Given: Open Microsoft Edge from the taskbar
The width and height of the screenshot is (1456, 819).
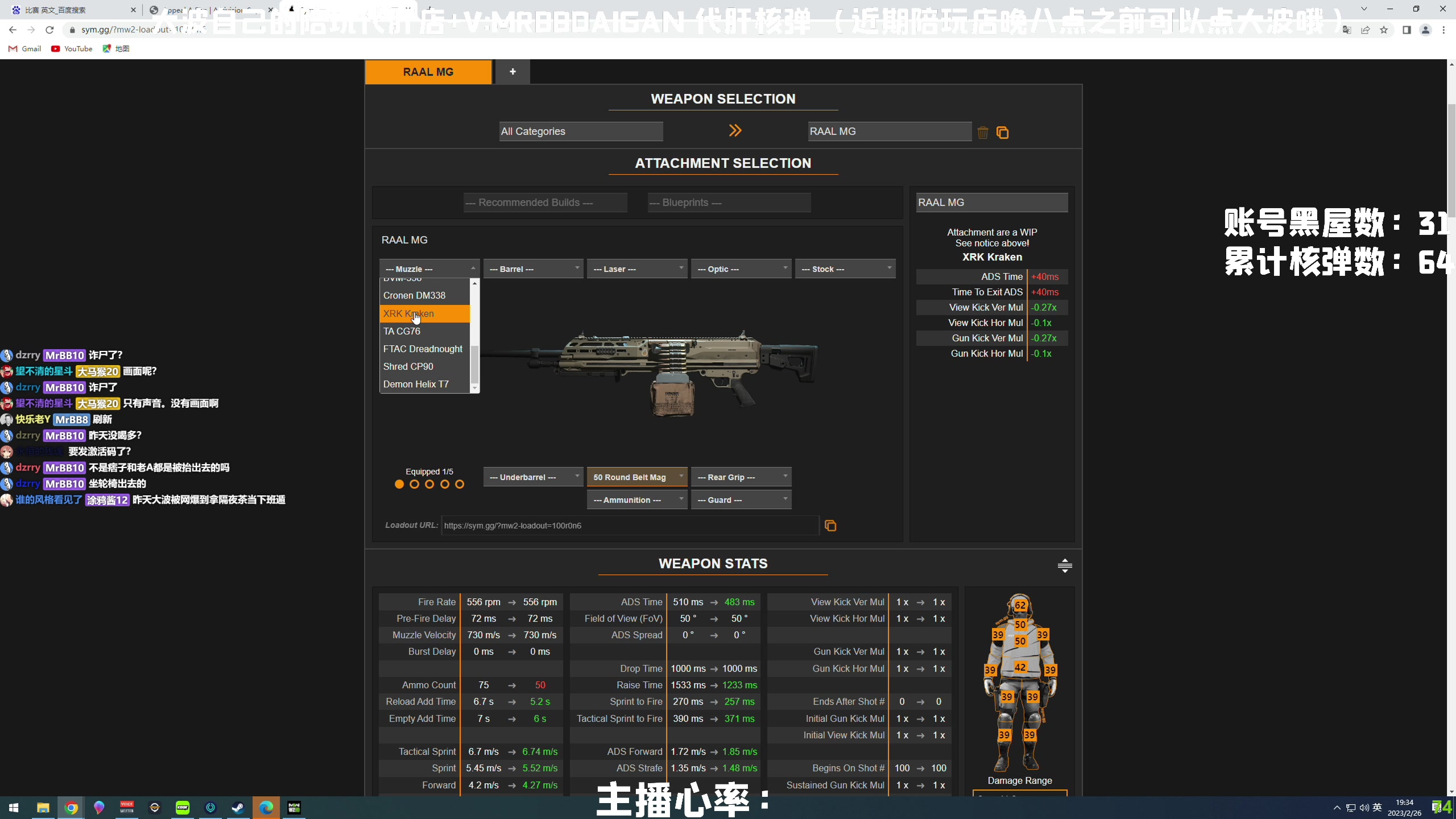Looking at the screenshot, I should [x=266, y=808].
